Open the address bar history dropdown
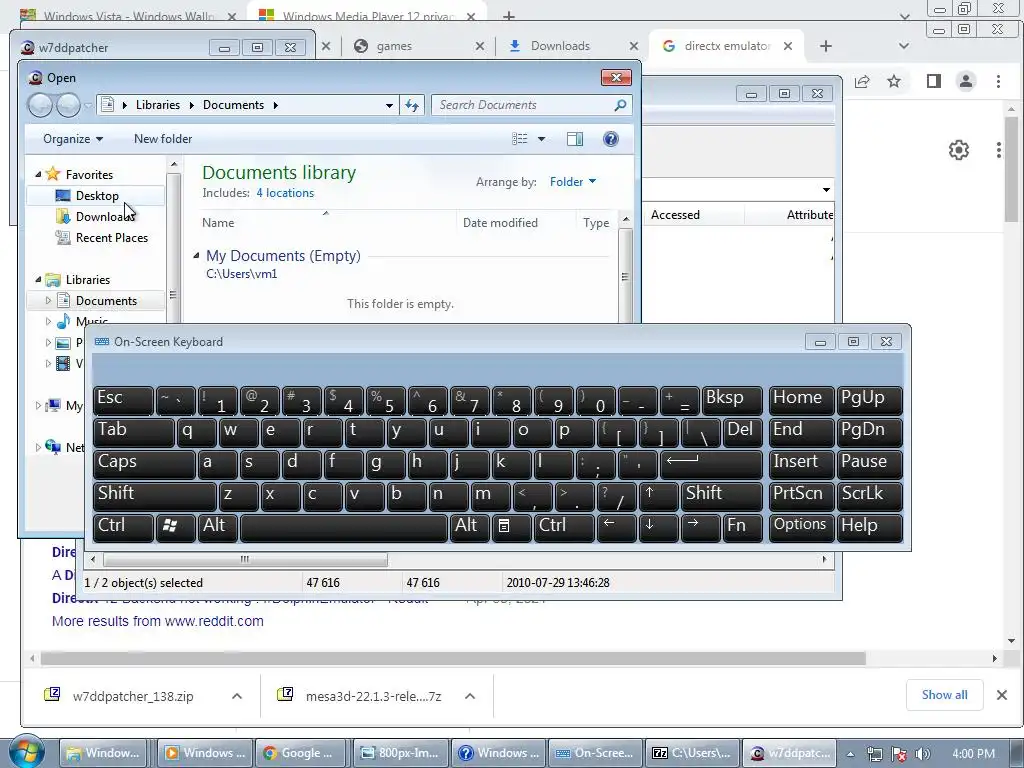Viewport: 1024px width, 768px height. 389,105
